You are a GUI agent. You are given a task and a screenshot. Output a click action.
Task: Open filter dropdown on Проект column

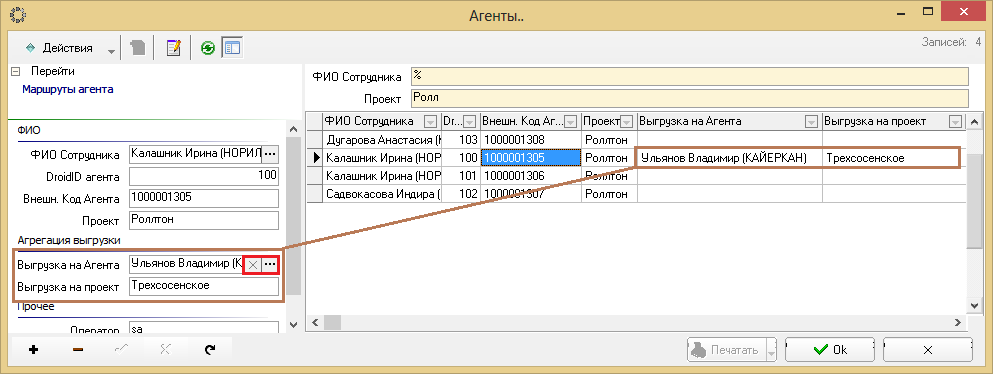pos(627,122)
